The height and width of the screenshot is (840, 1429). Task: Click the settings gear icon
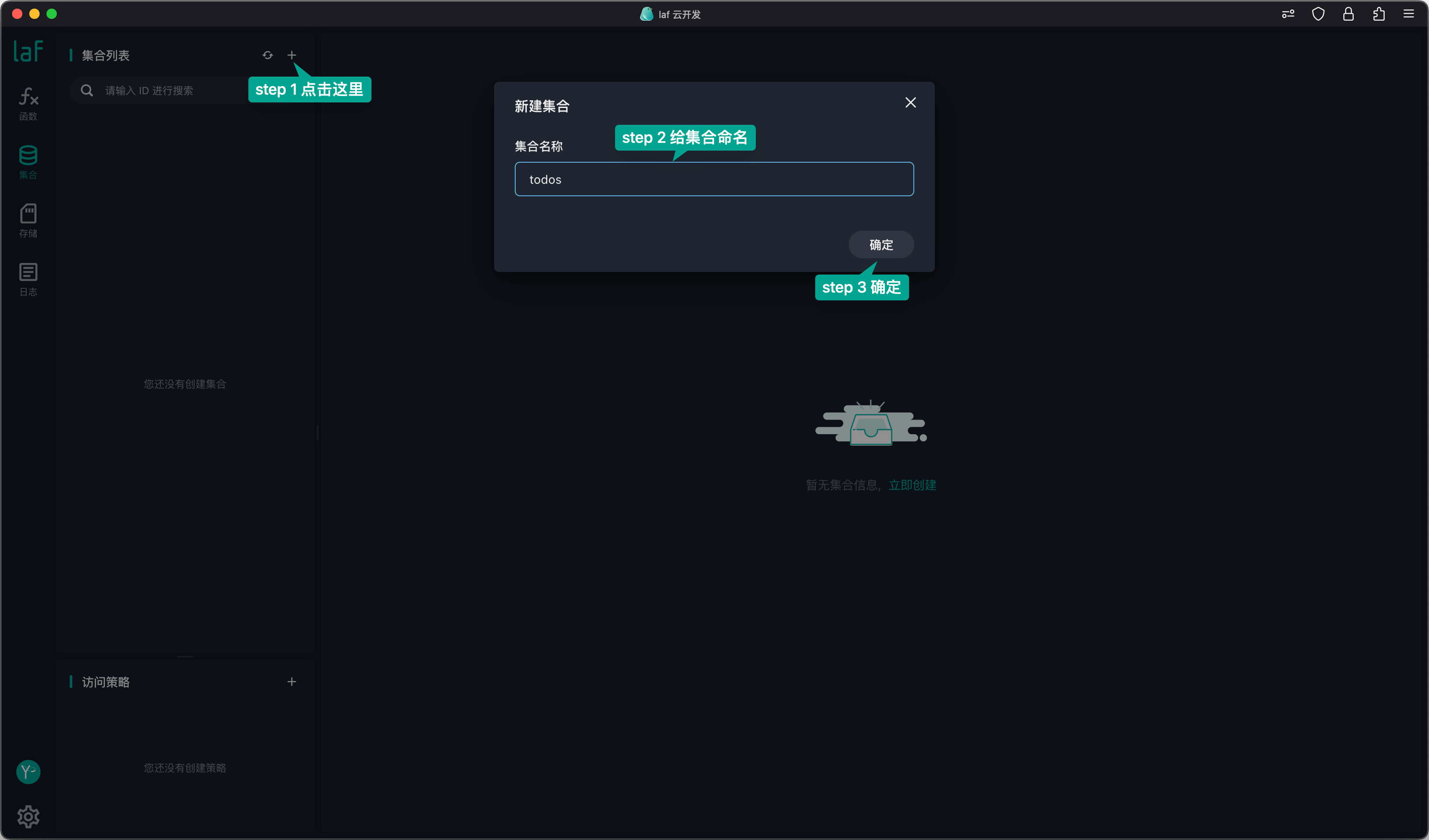pos(28,816)
